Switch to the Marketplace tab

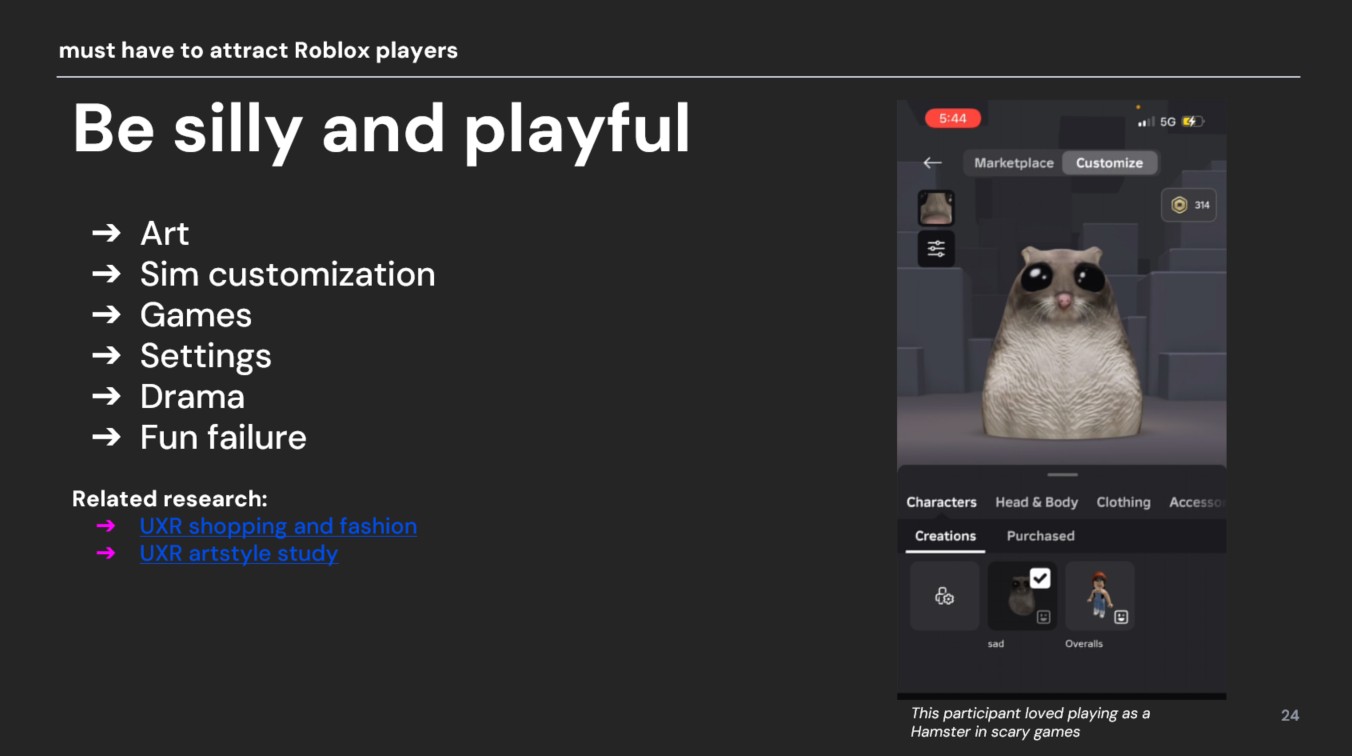click(x=1013, y=163)
